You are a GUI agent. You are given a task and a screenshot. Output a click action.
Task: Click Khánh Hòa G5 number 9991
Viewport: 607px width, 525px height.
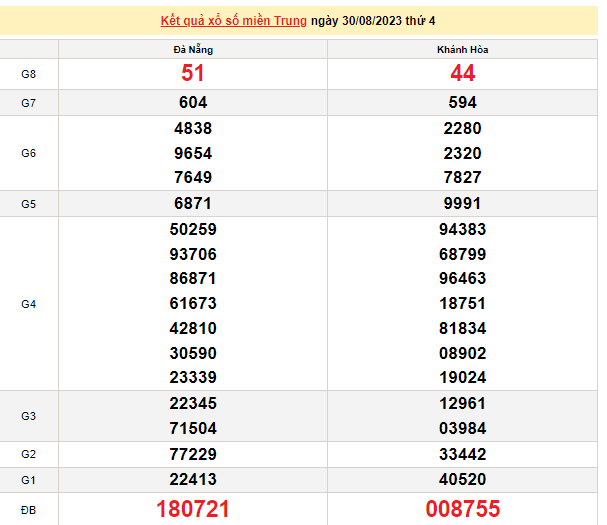(462, 203)
